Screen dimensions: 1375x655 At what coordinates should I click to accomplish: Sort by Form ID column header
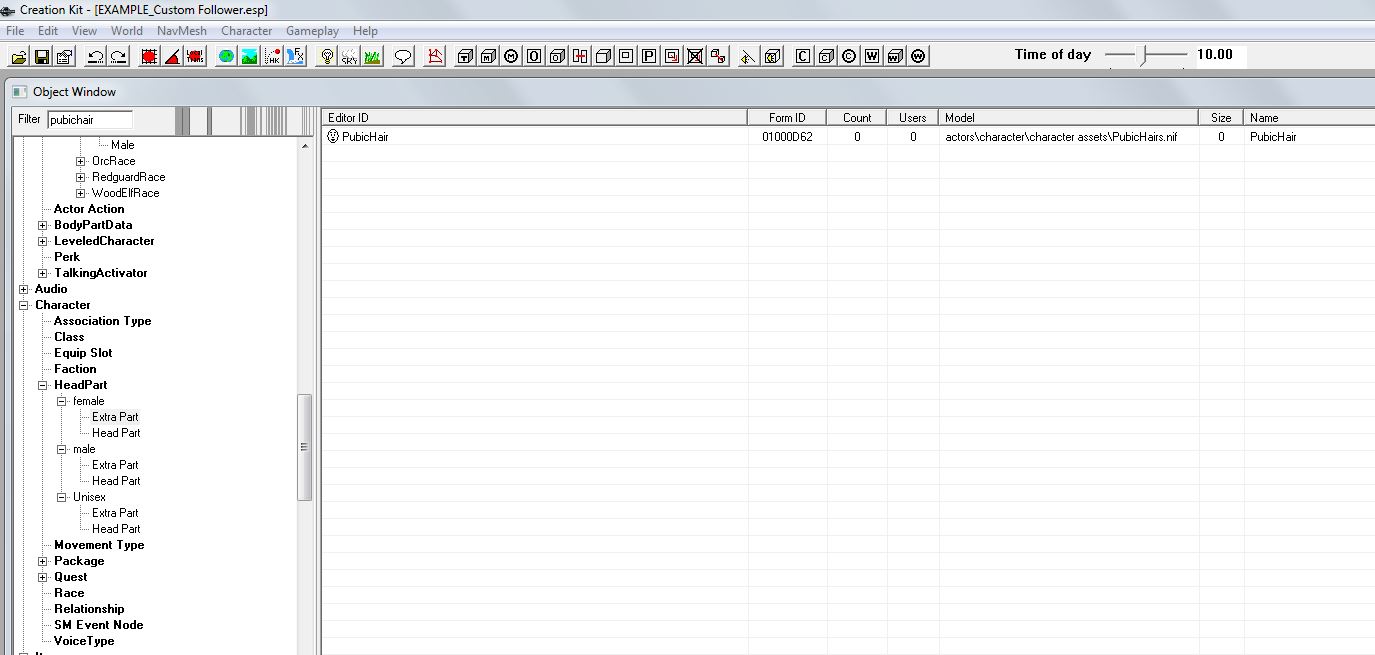(786, 118)
